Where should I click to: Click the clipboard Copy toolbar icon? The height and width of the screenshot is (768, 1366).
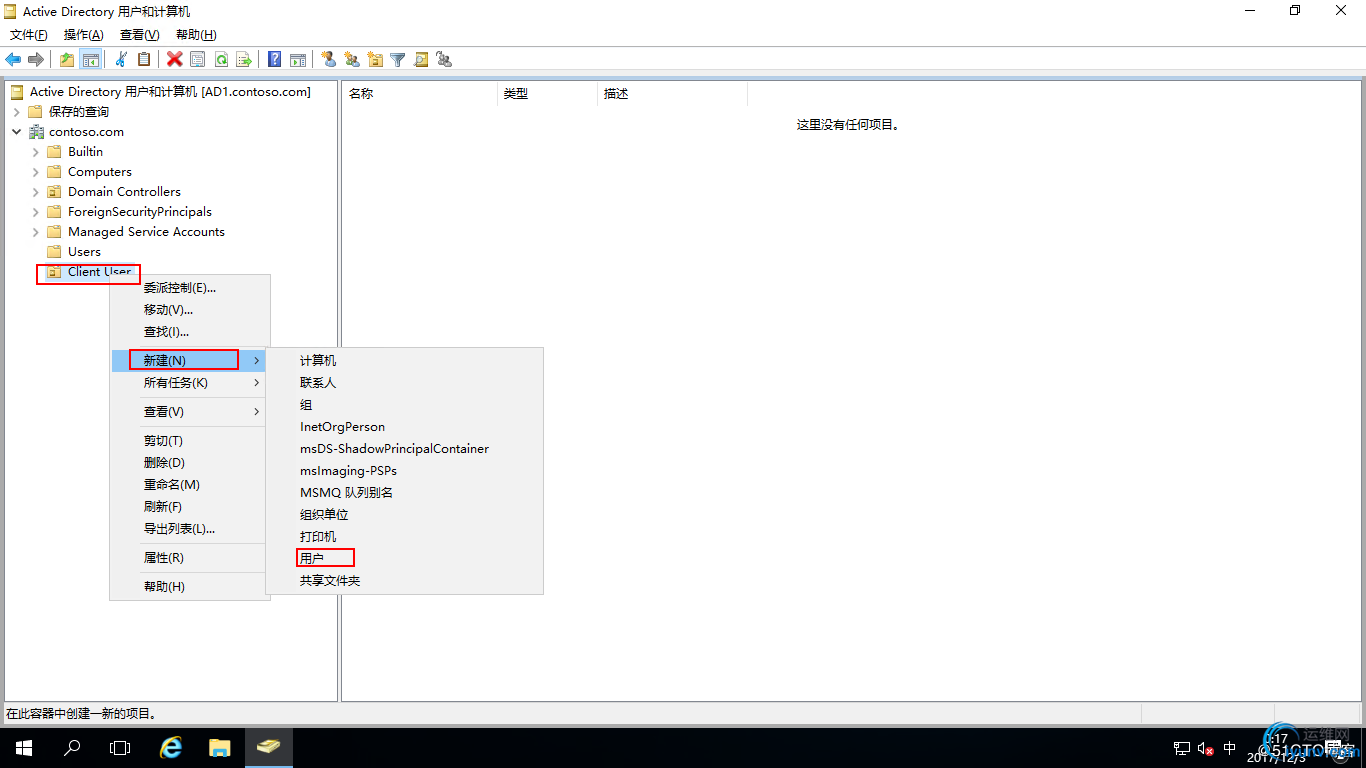click(144, 59)
